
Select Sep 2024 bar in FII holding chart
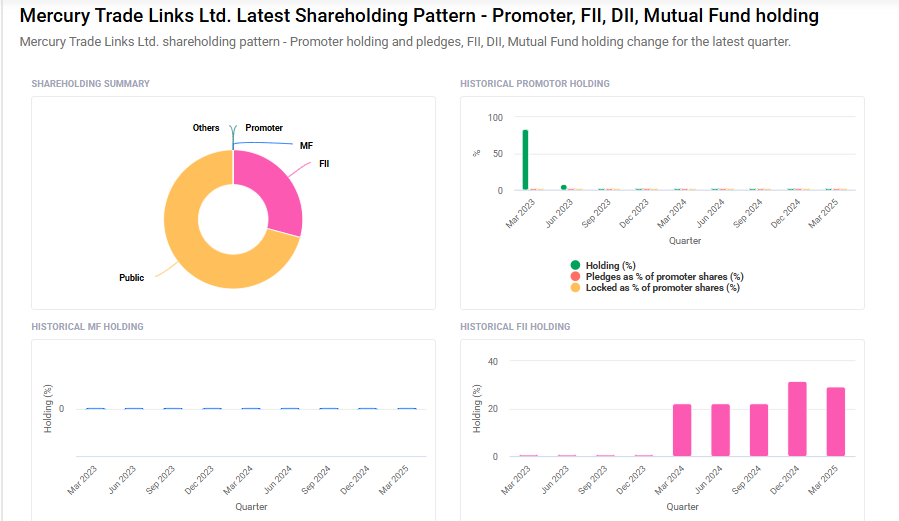pyautogui.click(x=759, y=430)
